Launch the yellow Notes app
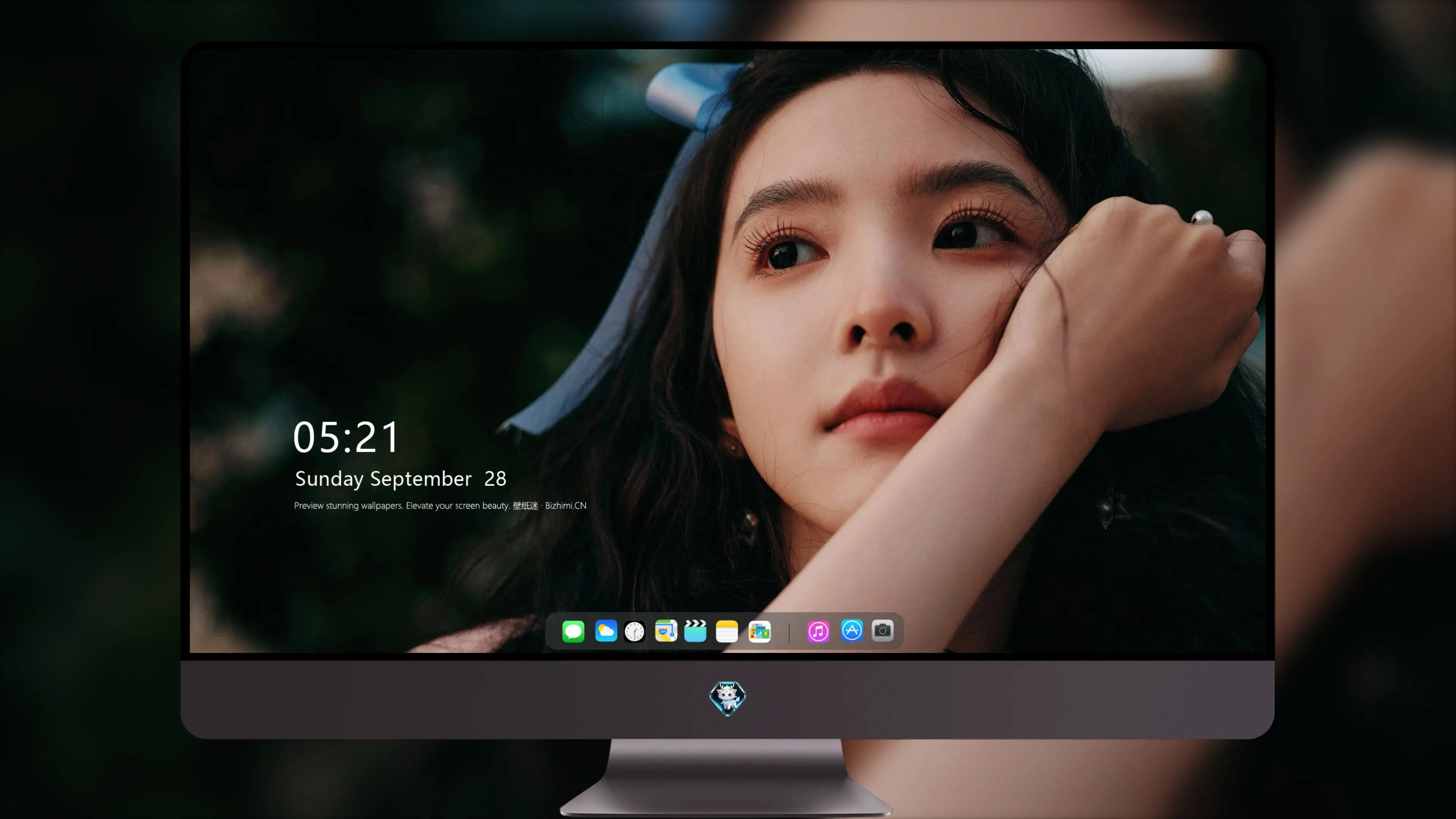The height and width of the screenshot is (819, 1456). click(727, 631)
